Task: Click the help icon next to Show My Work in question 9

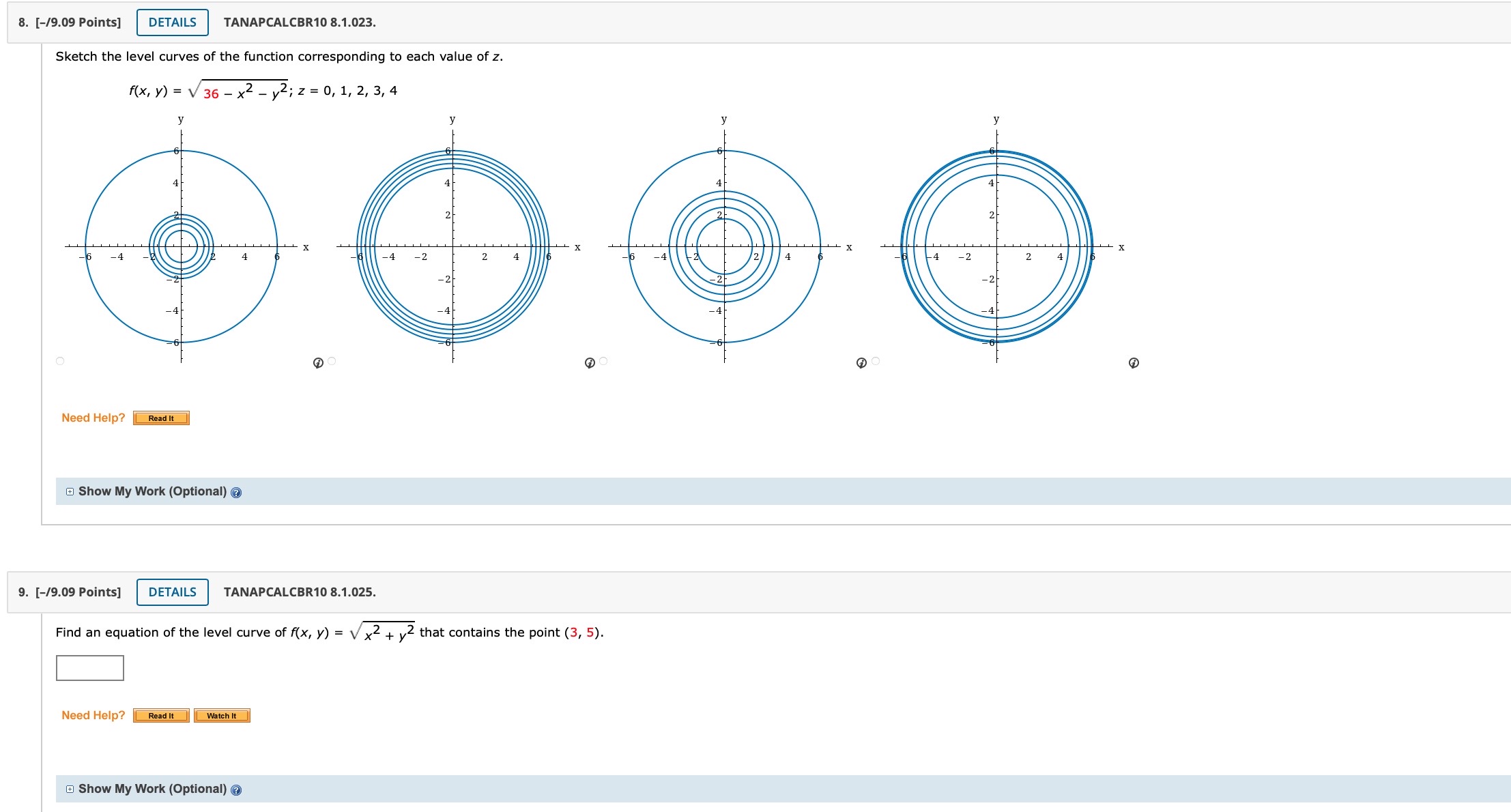Action: coord(236,789)
